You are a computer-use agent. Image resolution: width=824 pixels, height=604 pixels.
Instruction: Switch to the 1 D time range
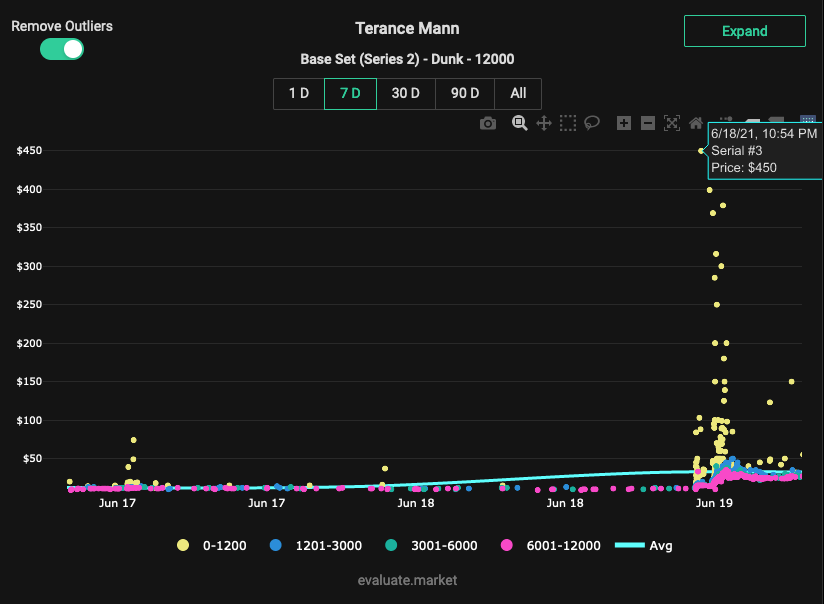coord(299,94)
